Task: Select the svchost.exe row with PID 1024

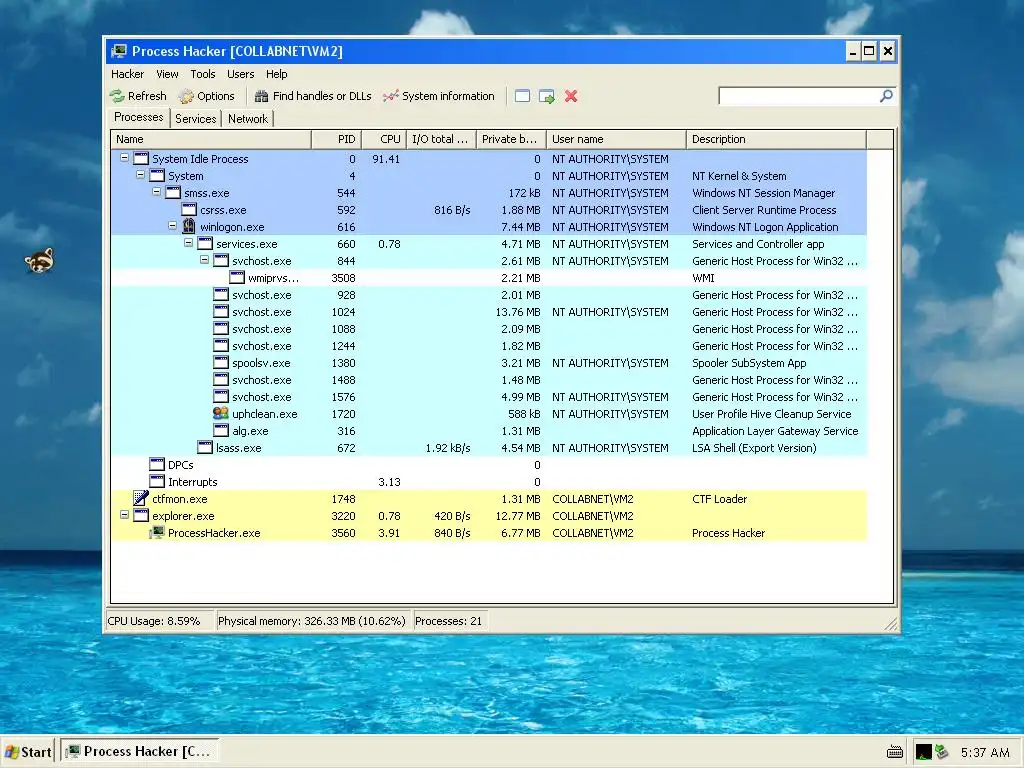Action: tap(488, 312)
